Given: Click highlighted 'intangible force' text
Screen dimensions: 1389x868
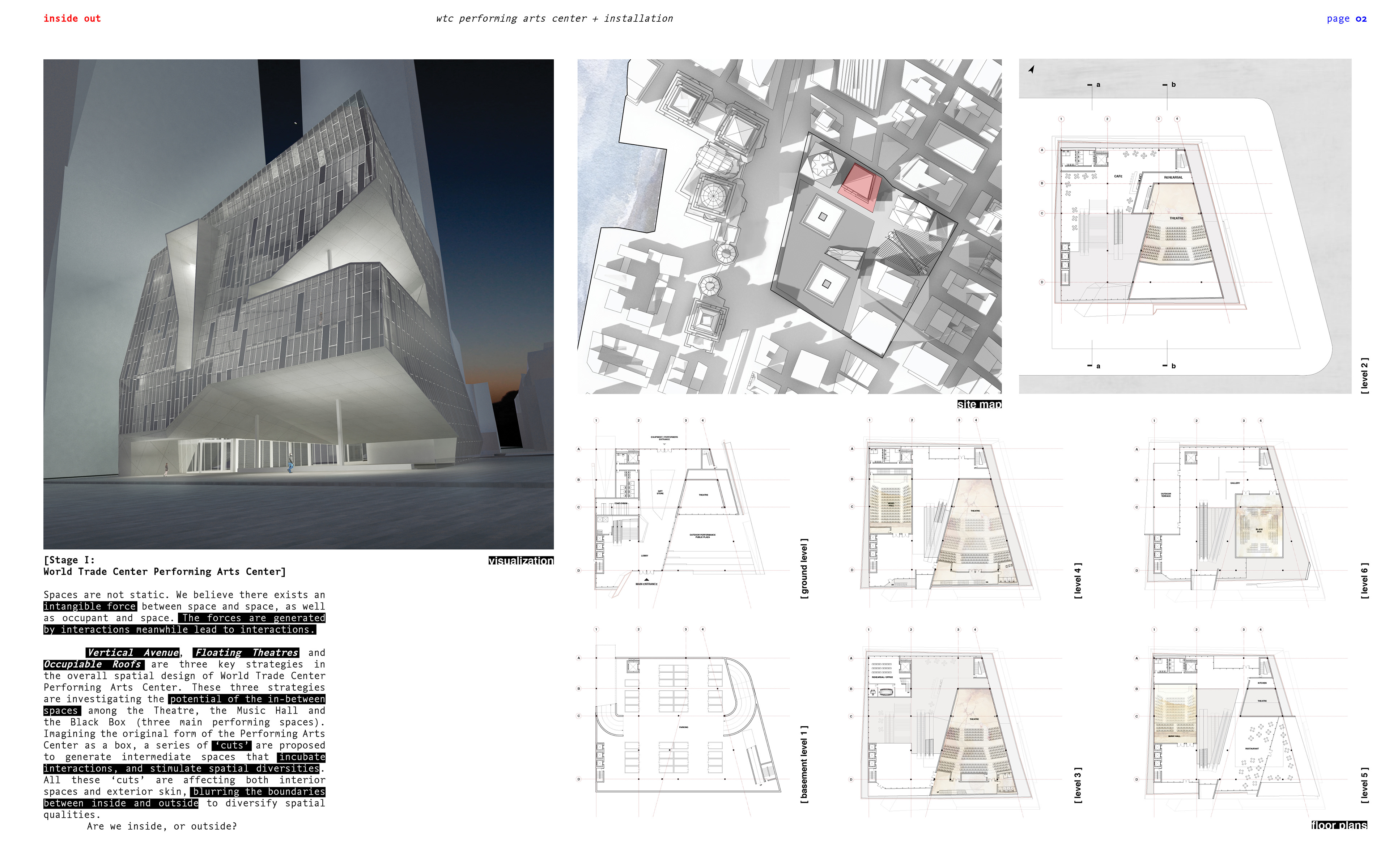Looking at the screenshot, I should tap(90, 606).
